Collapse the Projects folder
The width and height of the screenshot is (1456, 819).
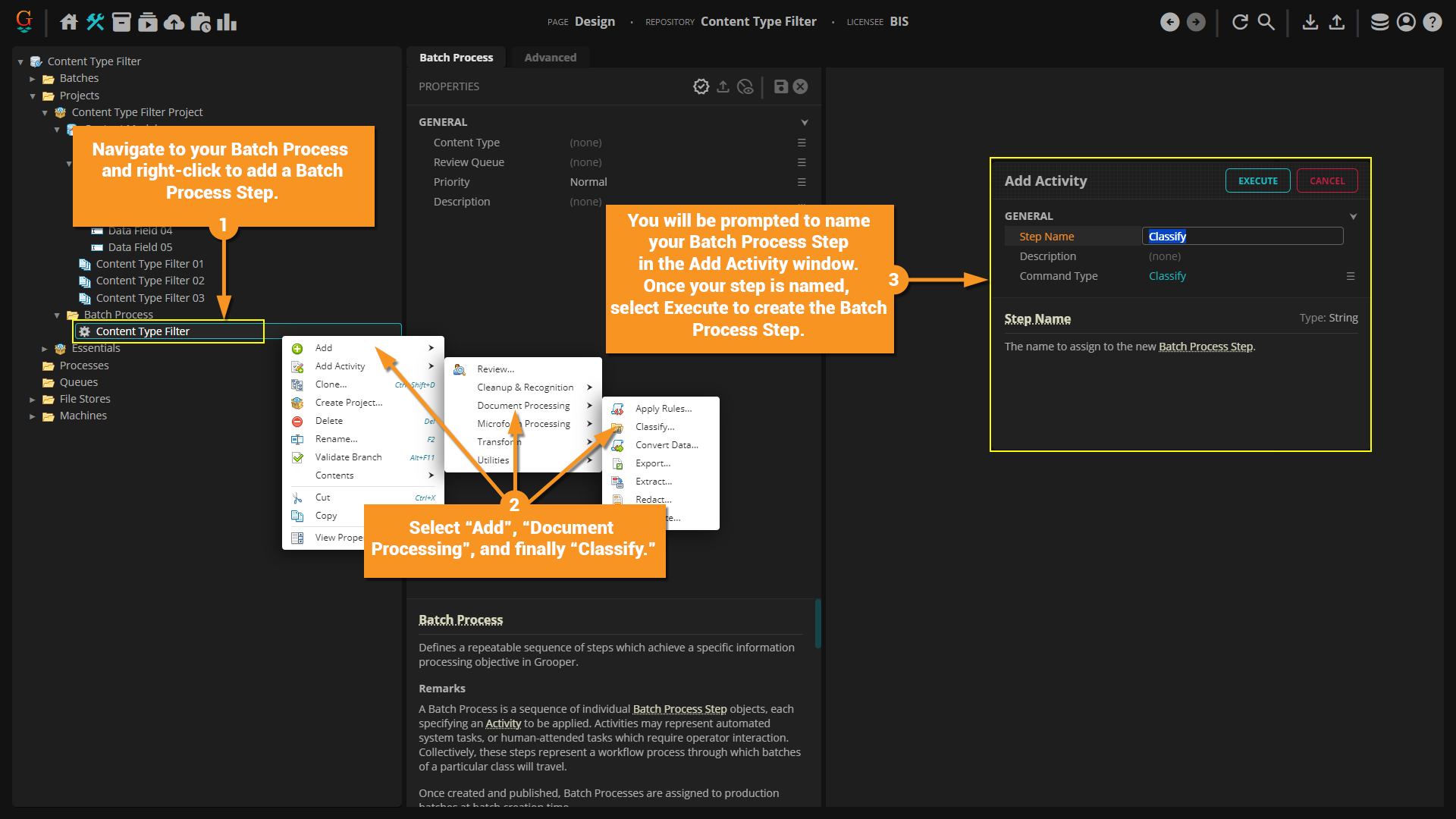click(x=33, y=96)
